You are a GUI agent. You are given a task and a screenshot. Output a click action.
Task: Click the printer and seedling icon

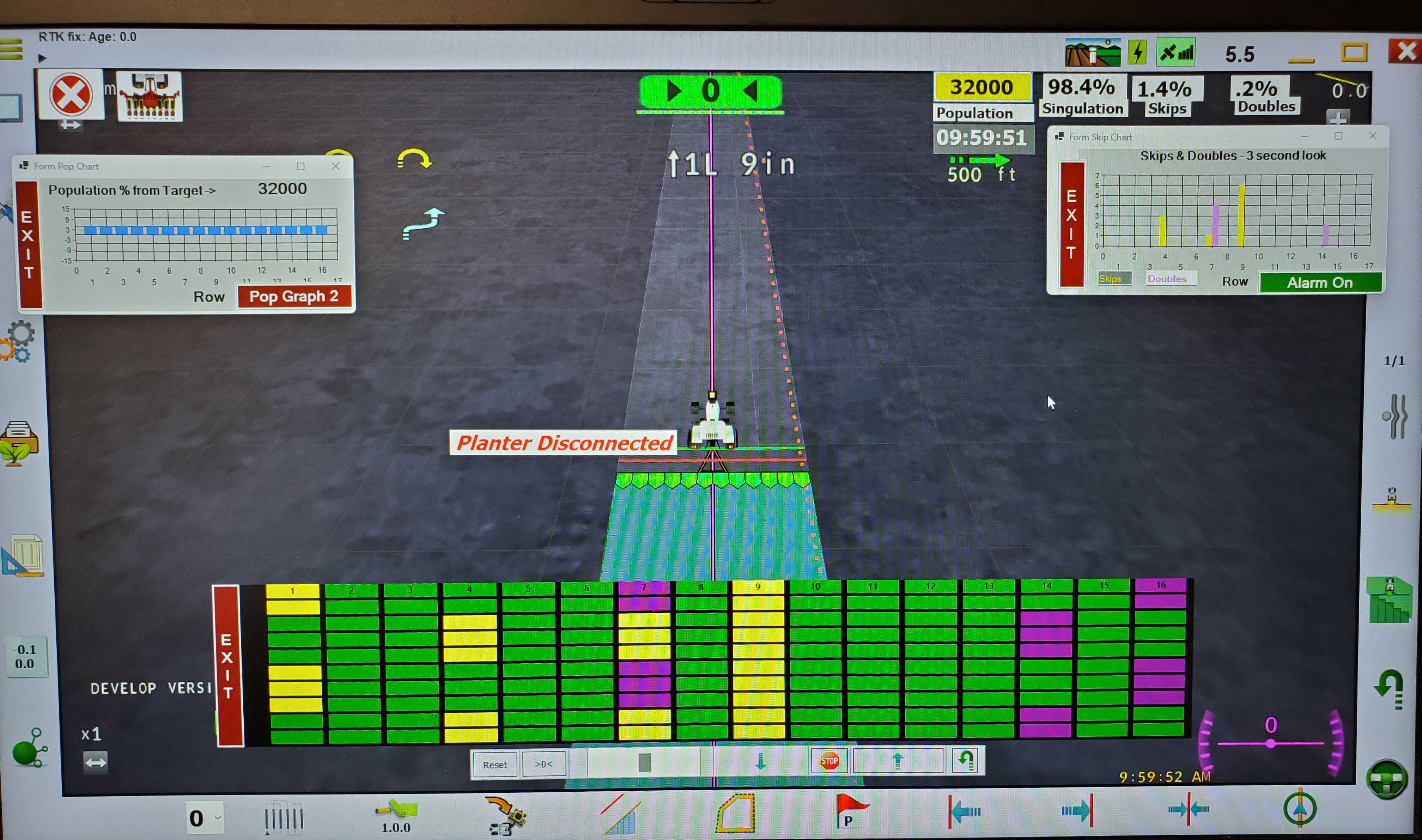point(19,443)
